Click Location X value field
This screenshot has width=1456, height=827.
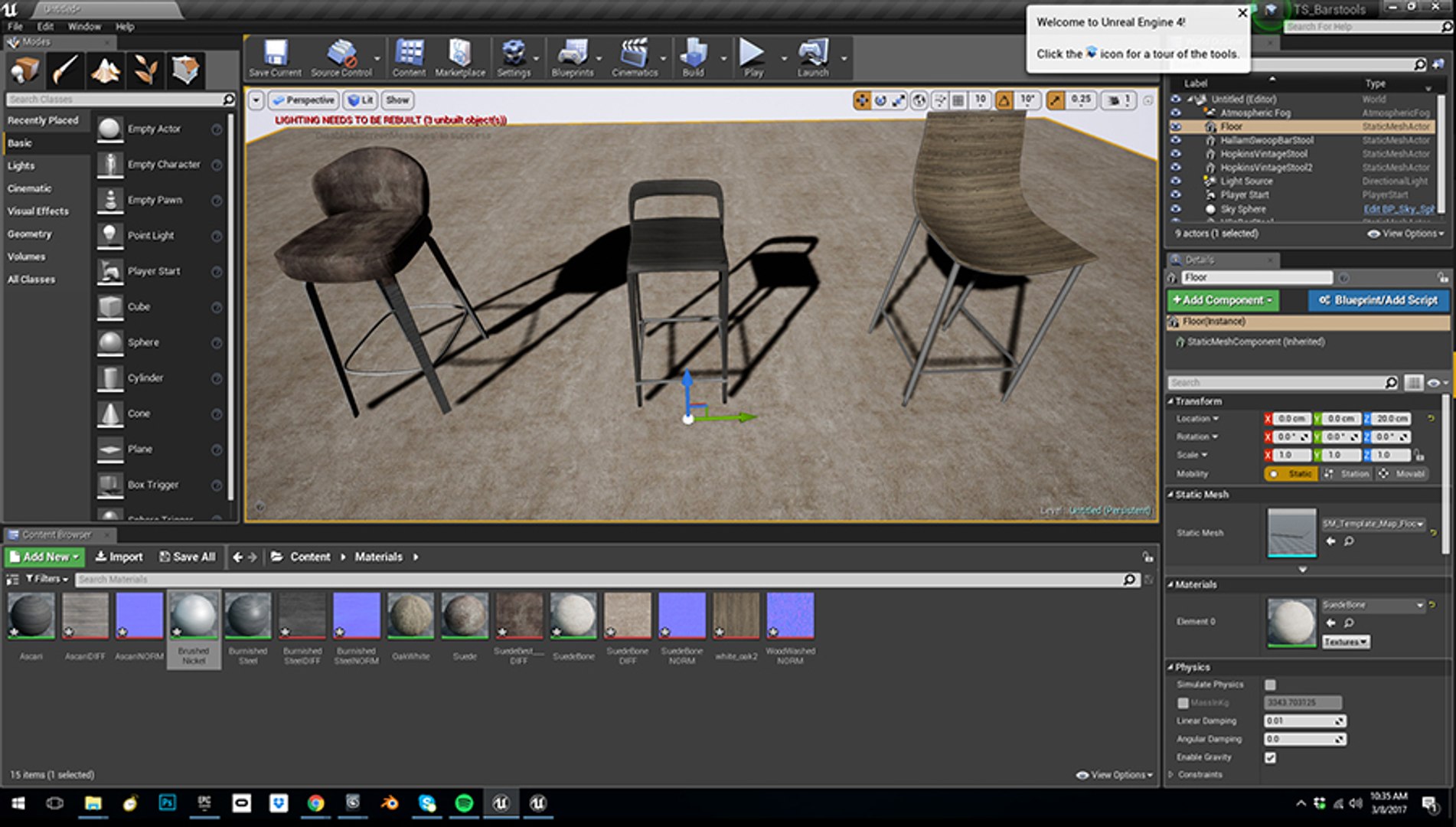pos(1291,419)
